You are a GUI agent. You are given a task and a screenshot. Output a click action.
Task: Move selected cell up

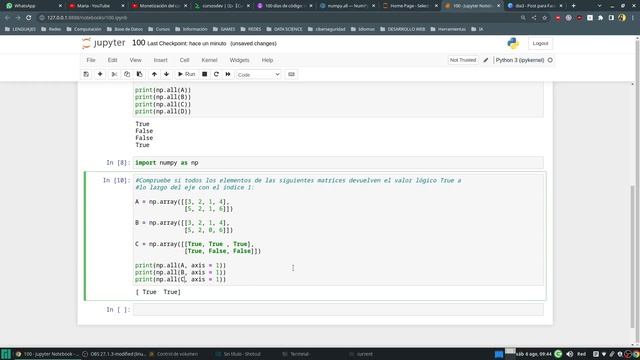point(154,74)
